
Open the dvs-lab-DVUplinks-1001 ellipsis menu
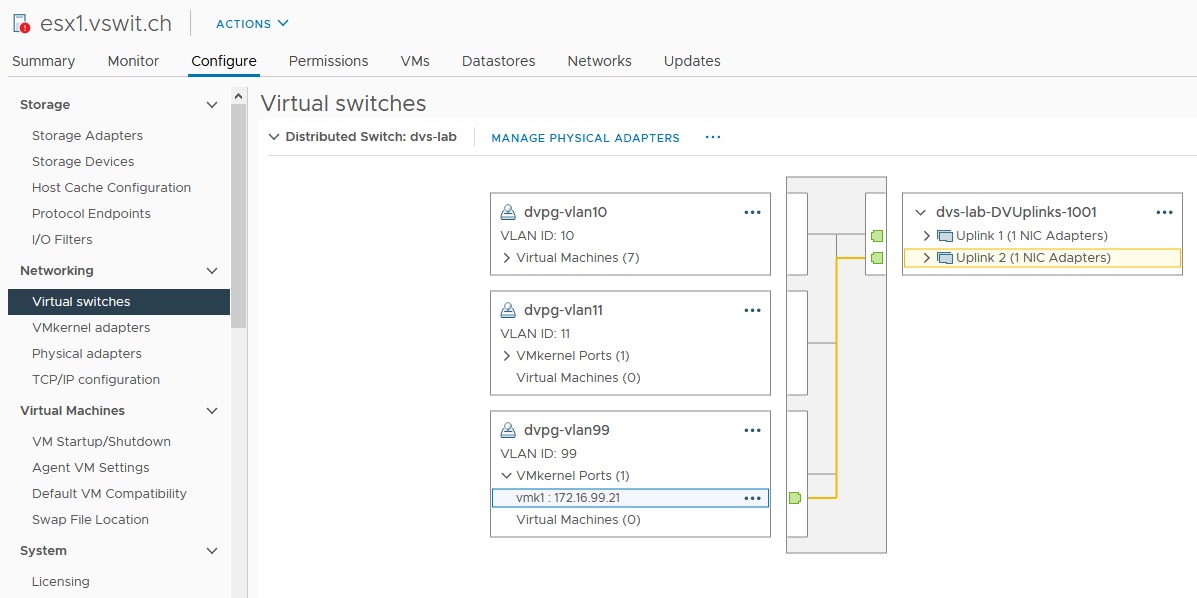click(x=1164, y=212)
